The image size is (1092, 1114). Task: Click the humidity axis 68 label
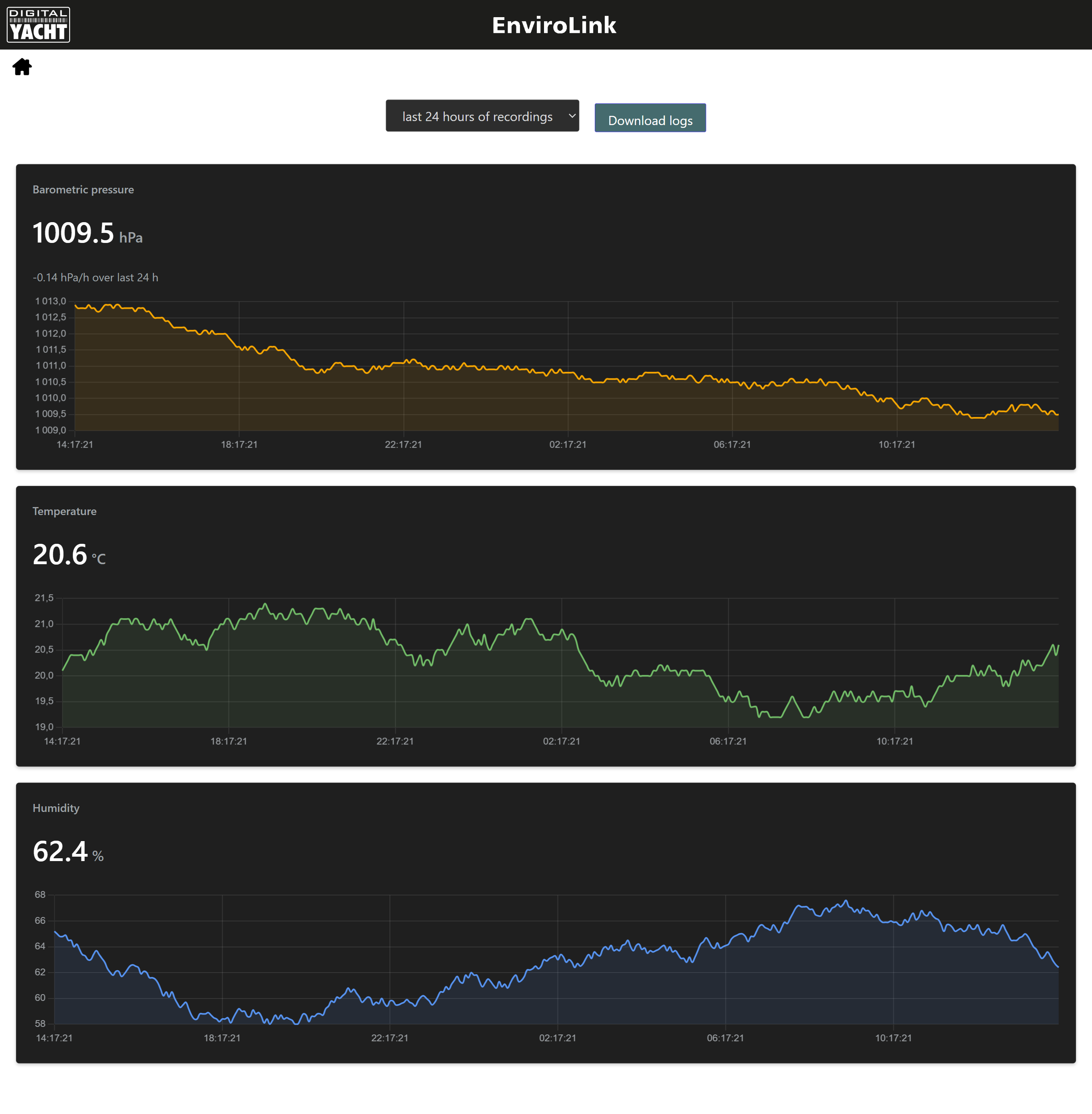coord(40,895)
